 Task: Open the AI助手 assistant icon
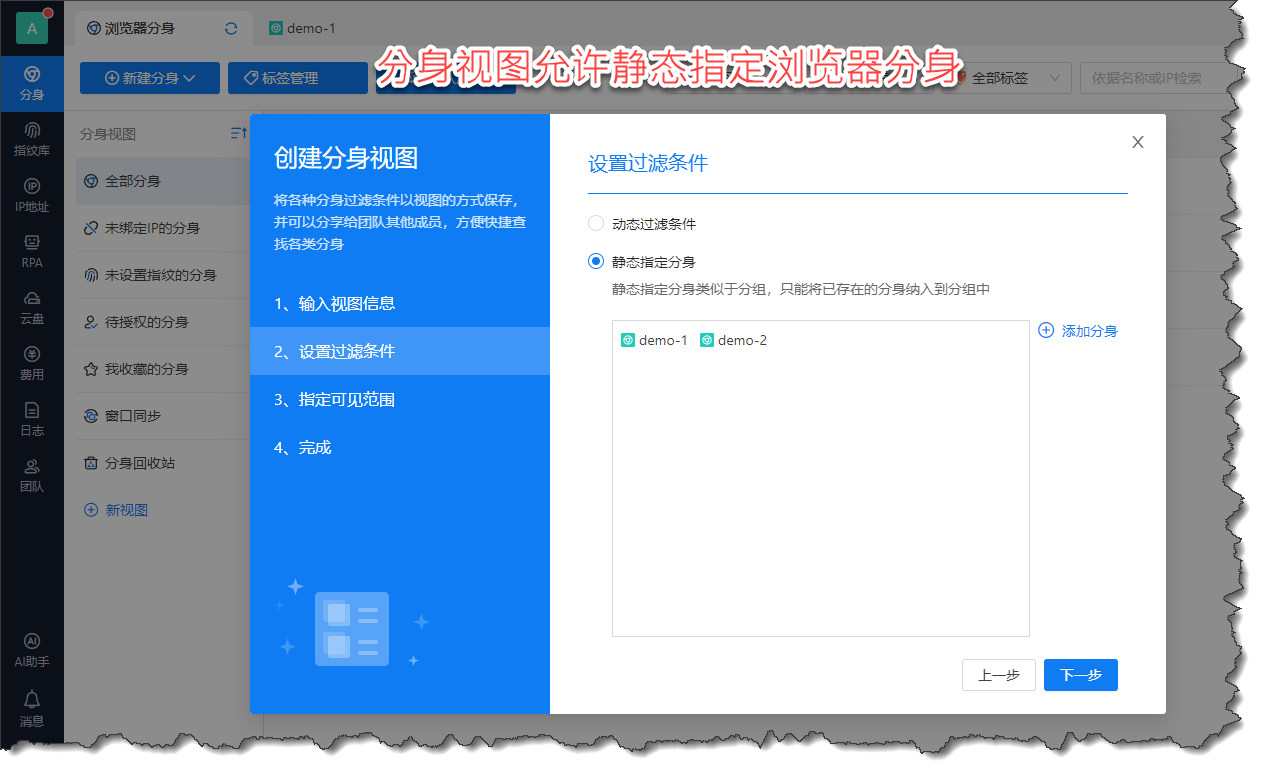32,648
